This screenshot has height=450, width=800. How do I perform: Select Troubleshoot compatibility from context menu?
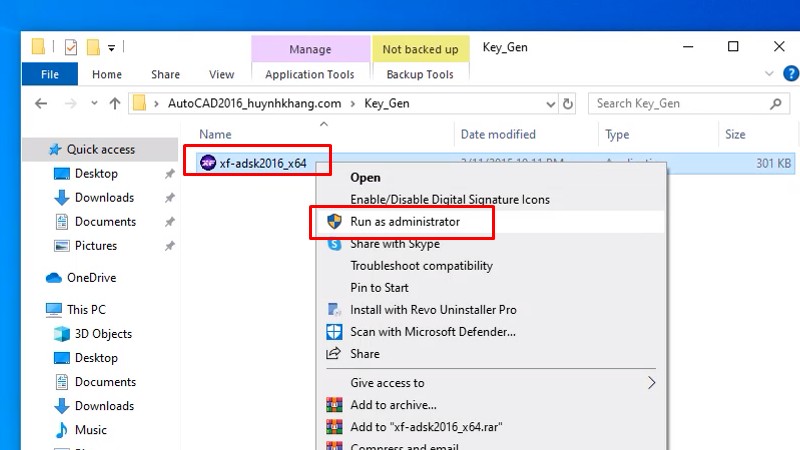[421, 266]
